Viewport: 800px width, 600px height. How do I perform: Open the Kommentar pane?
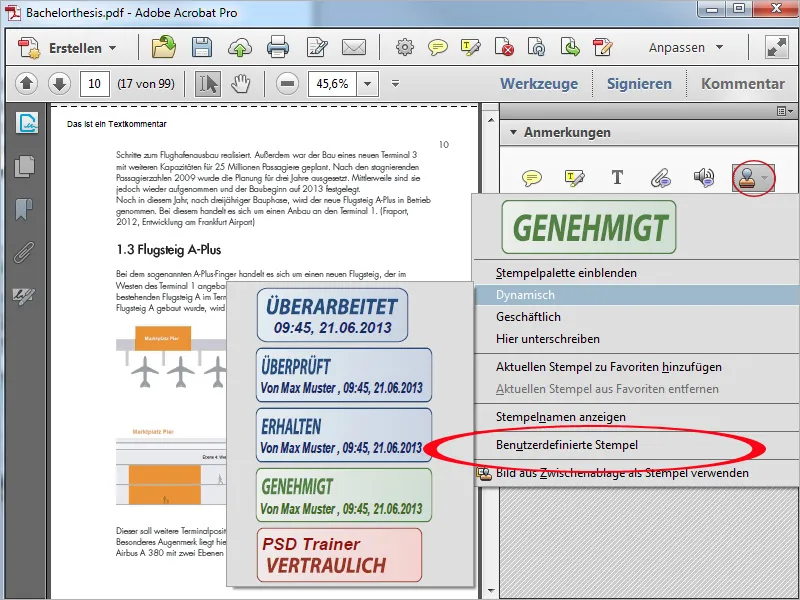point(742,84)
